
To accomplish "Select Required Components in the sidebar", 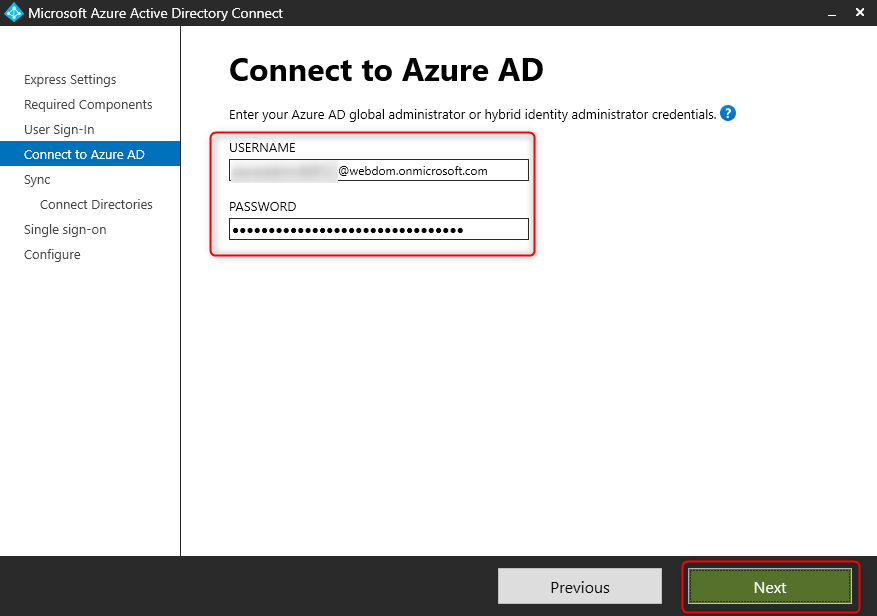I will click(x=87, y=104).
